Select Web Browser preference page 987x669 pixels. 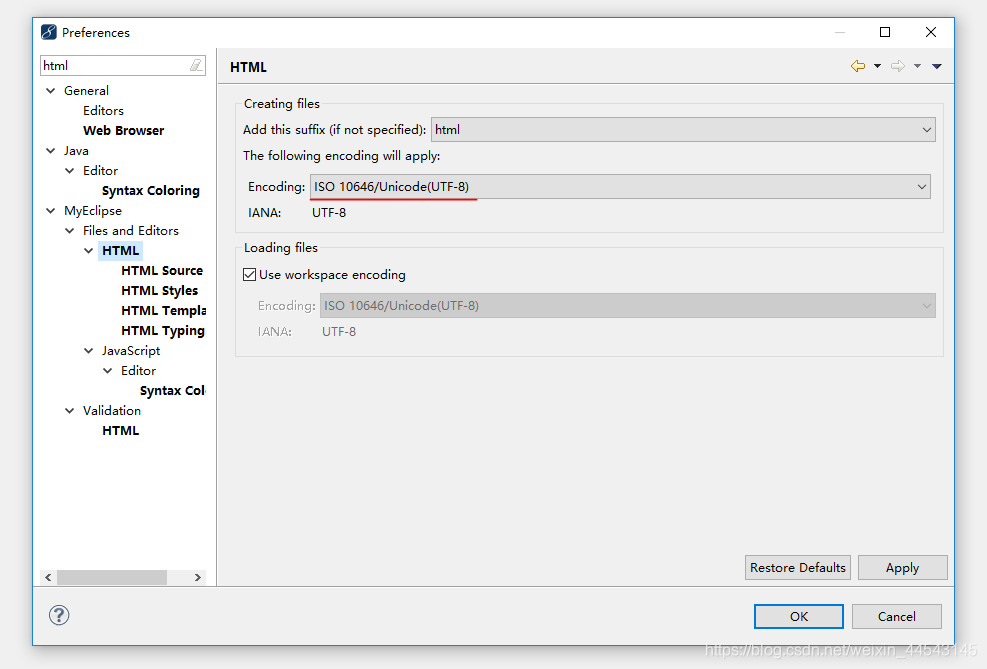point(123,130)
